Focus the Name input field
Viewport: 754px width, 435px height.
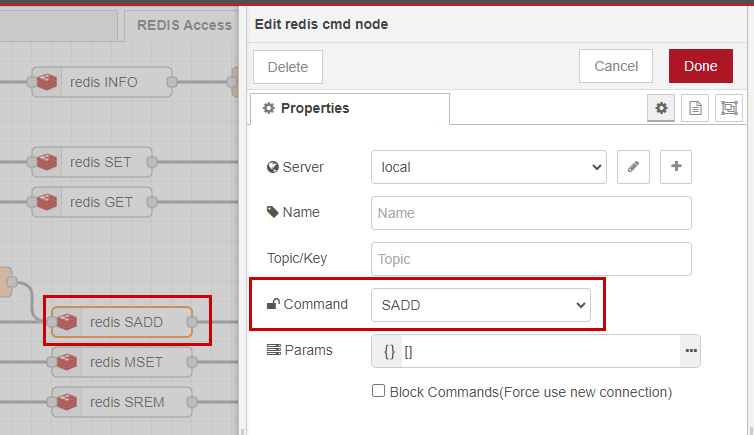531,213
